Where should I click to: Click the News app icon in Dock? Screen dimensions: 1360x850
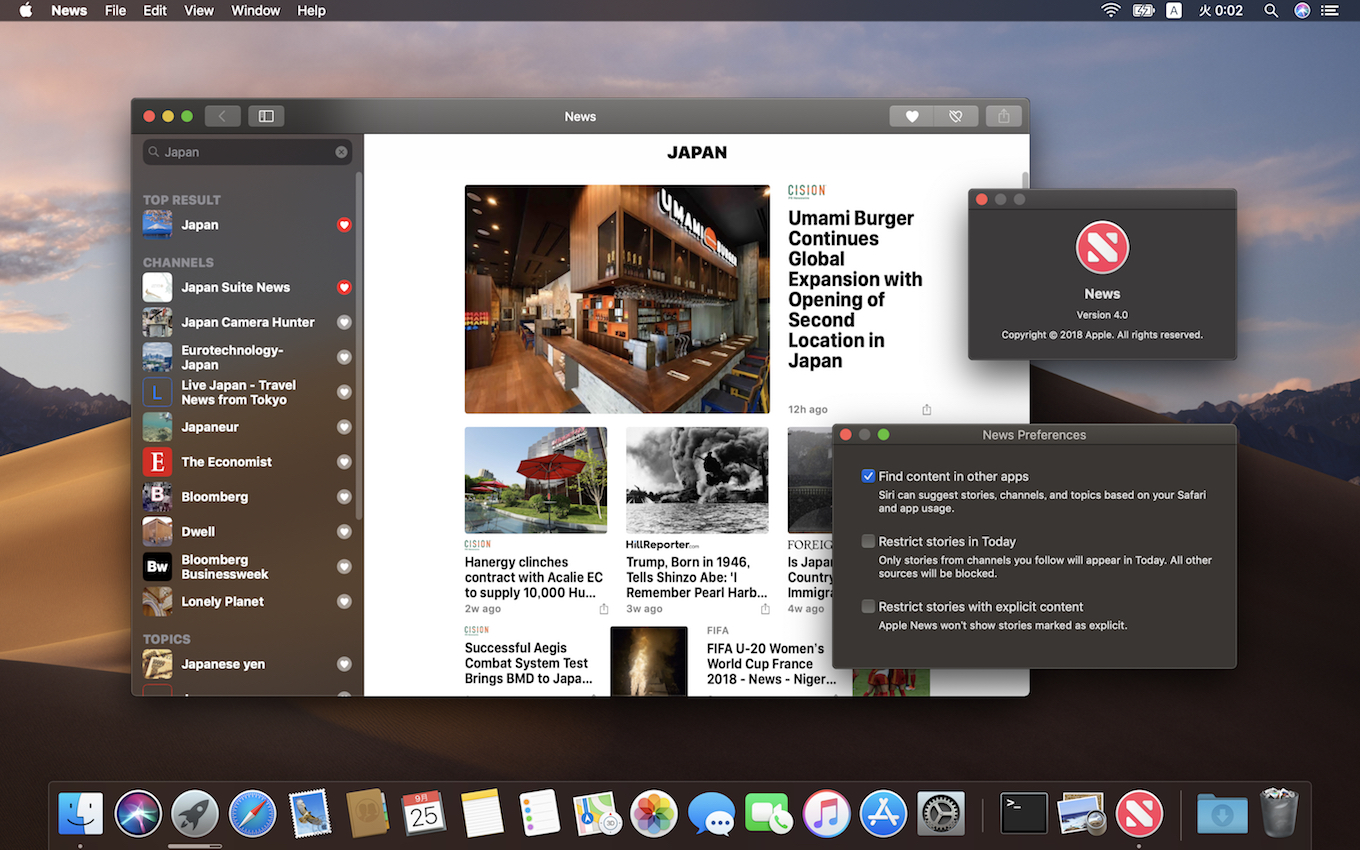1139,814
